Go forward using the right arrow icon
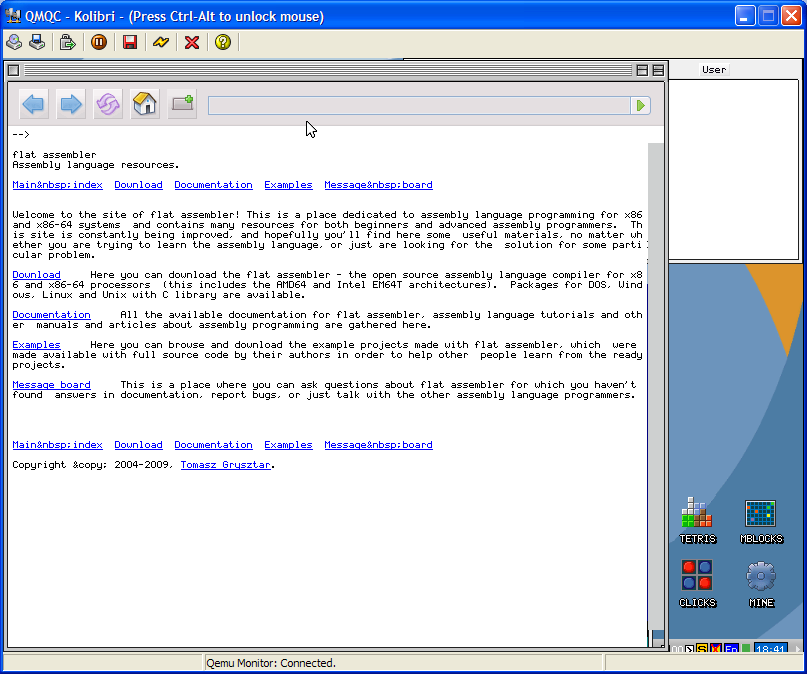 [70, 104]
